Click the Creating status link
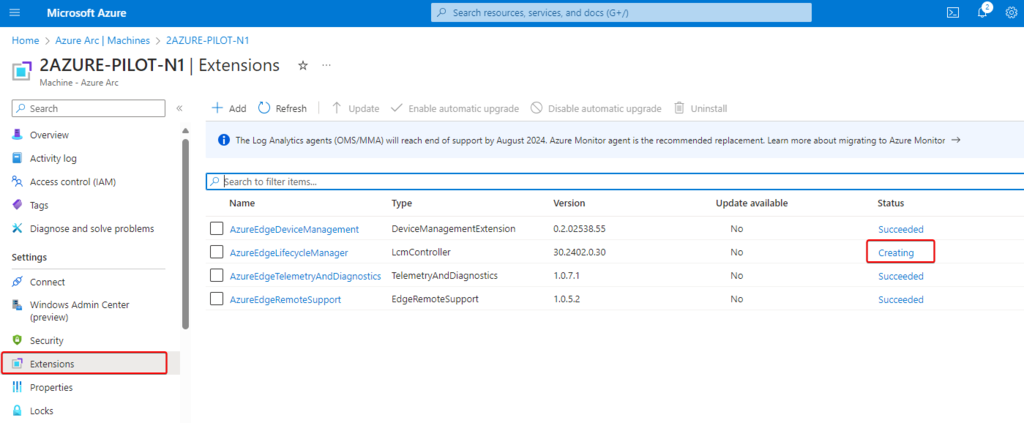This screenshot has width=1024, height=423. (x=896, y=253)
